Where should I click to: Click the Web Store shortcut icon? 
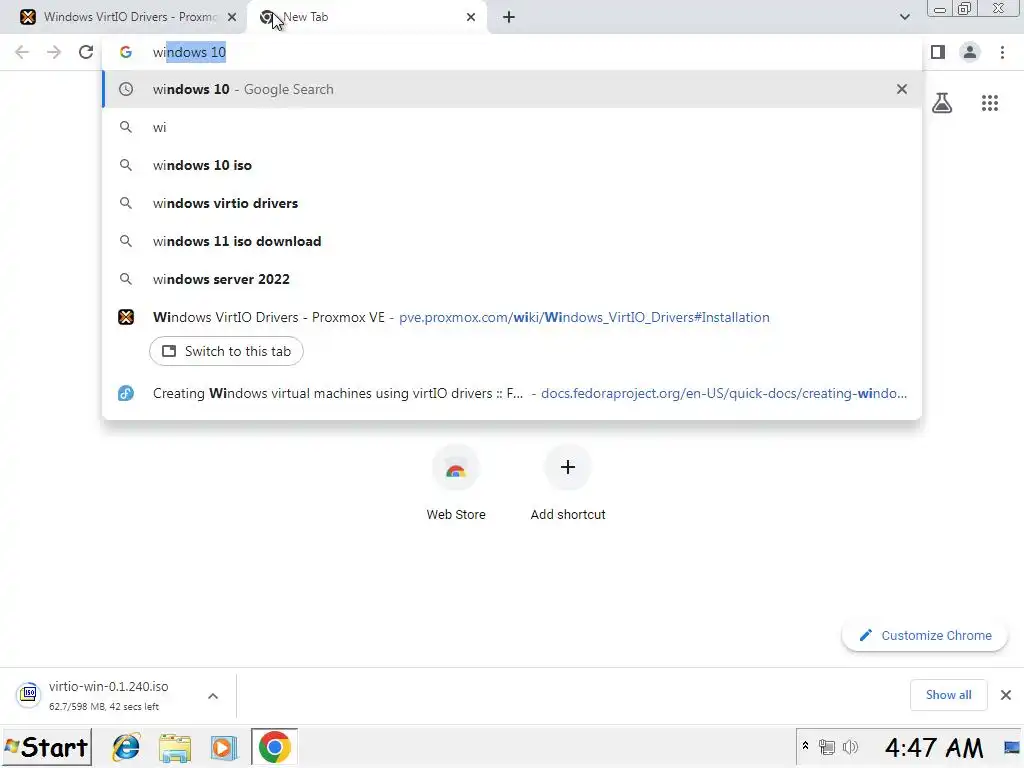(x=456, y=469)
